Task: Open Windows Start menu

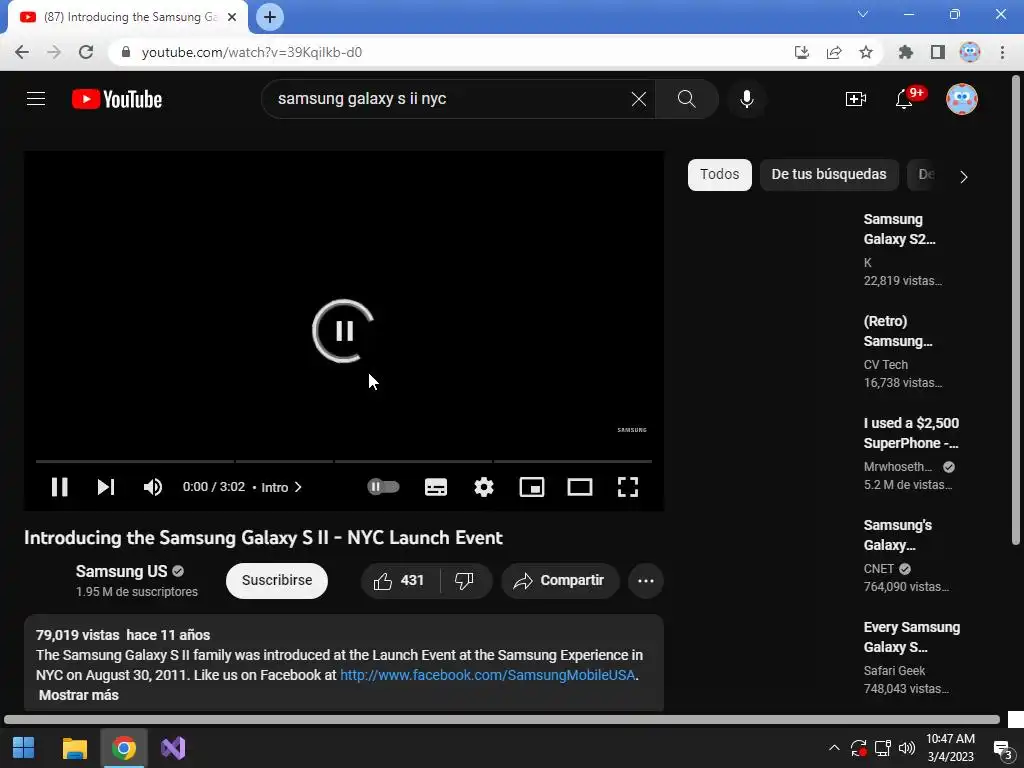Action: 24,748
